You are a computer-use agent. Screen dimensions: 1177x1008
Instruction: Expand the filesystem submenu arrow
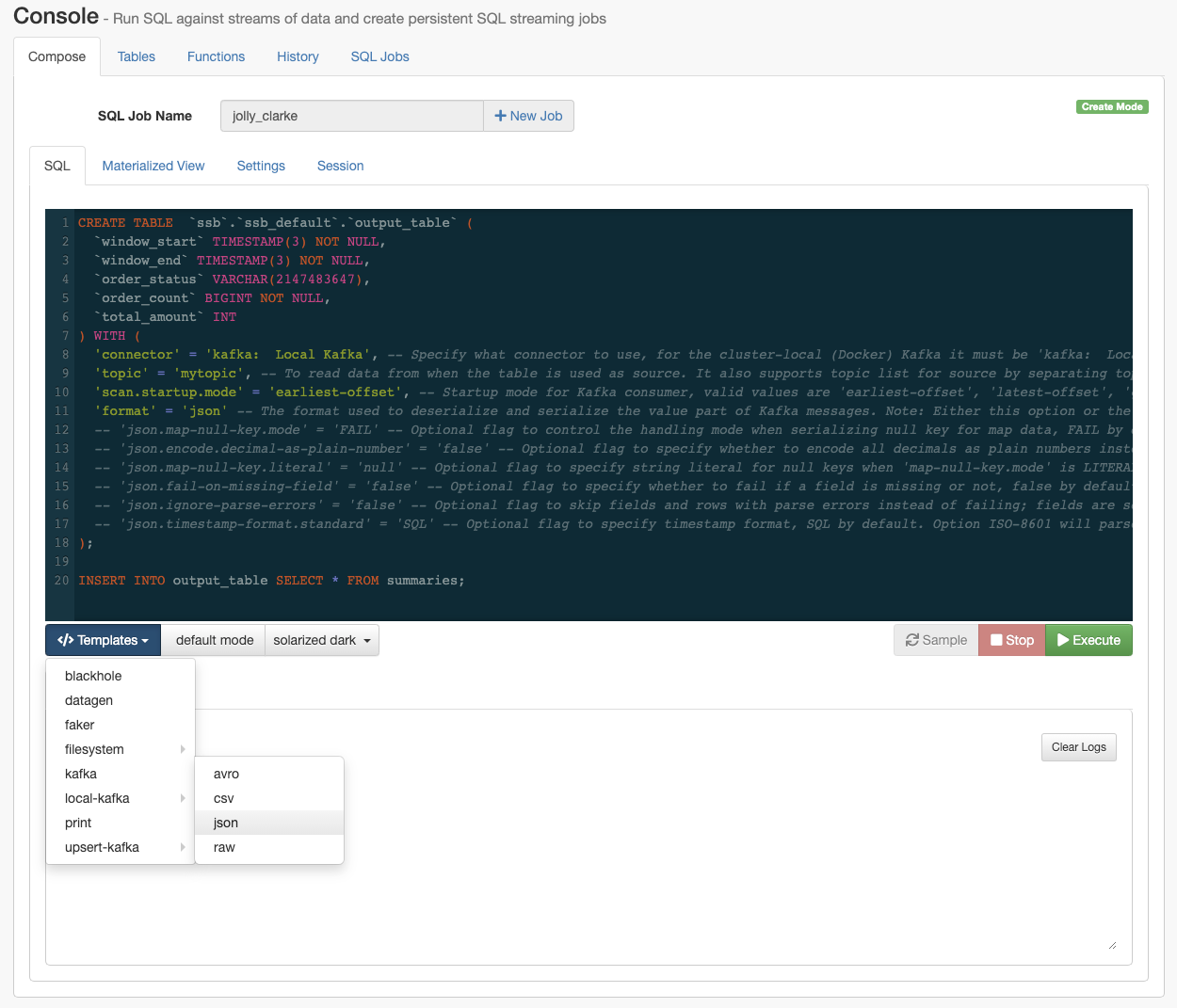pyautogui.click(x=183, y=749)
